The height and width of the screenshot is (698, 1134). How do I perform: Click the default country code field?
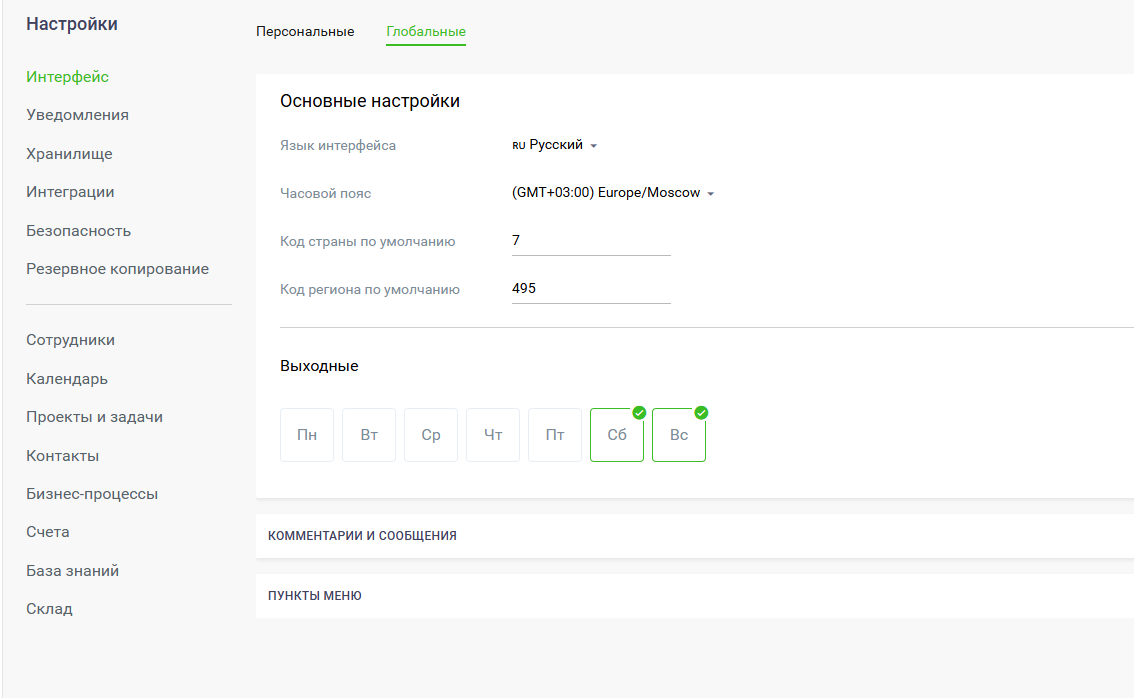coord(590,241)
